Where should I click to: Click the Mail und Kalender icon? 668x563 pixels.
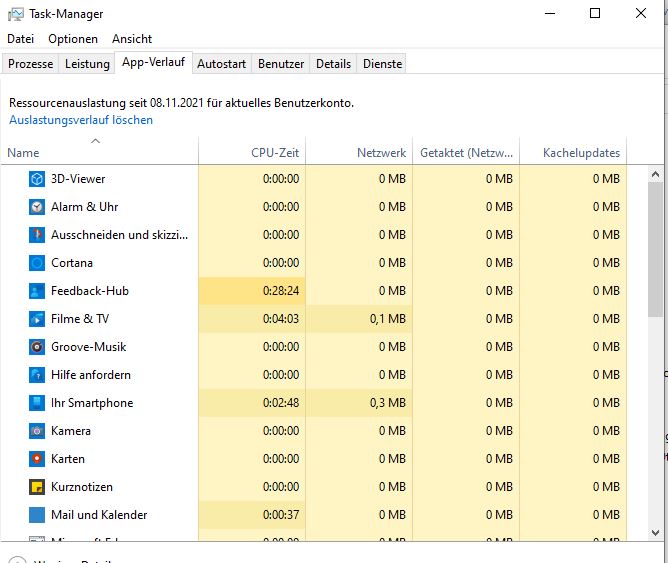click(x=37, y=515)
